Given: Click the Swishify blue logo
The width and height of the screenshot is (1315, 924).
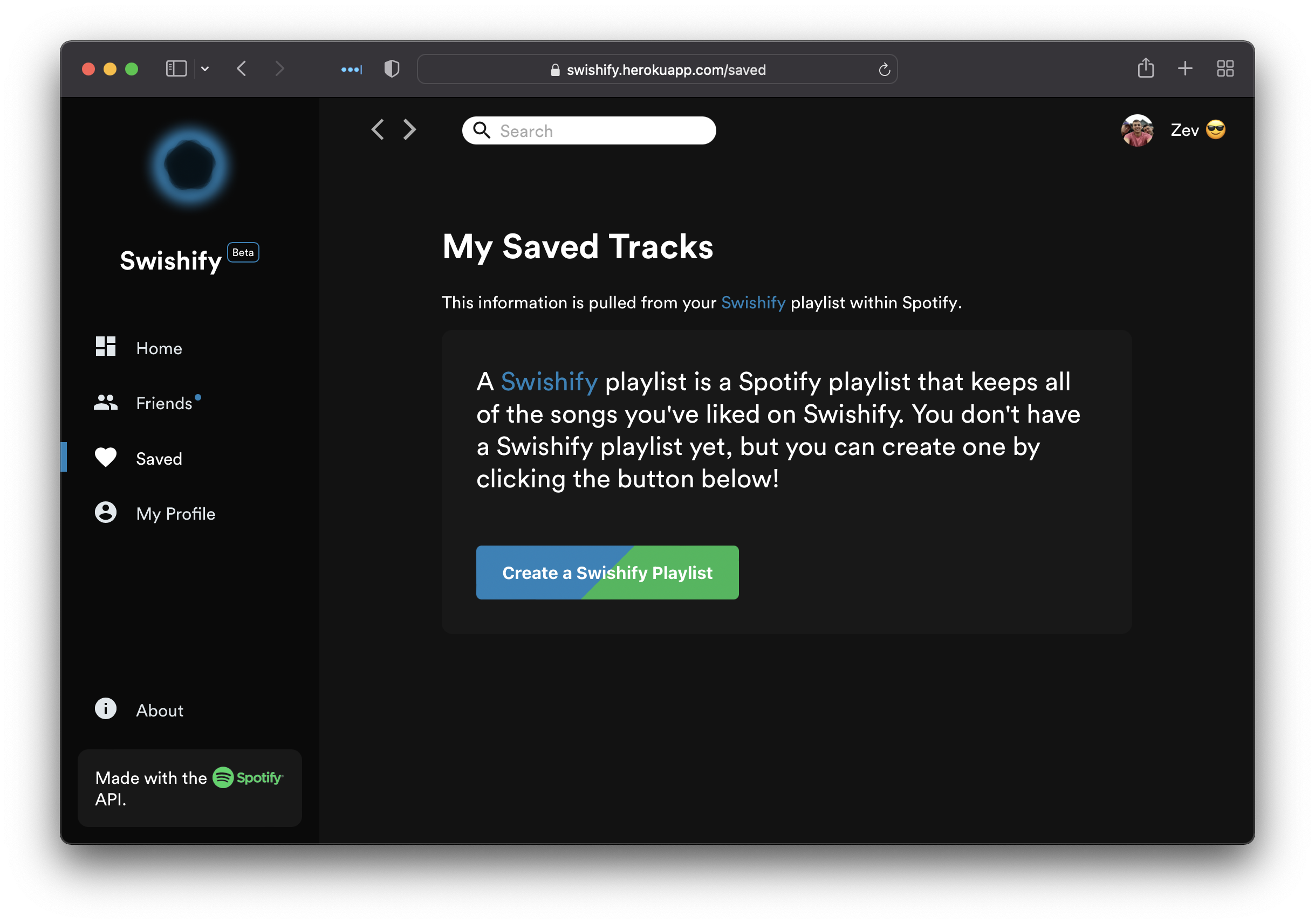Looking at the screenshot, I should [189, 166].
